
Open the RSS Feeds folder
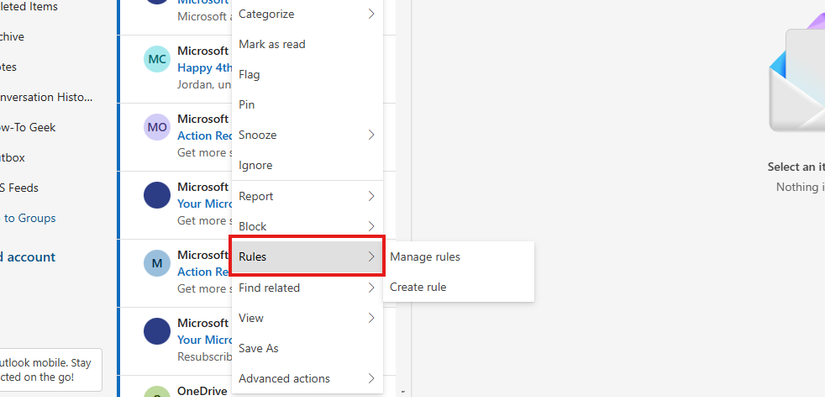click(19, 188)
